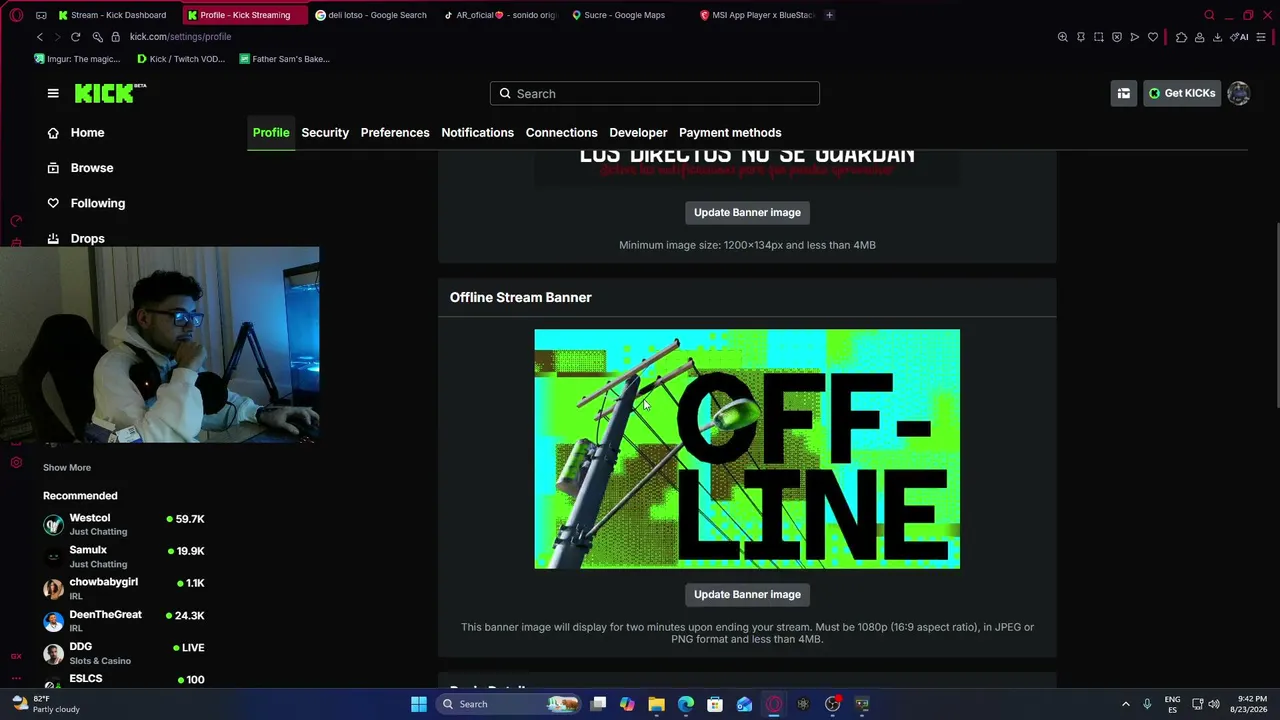Image resolution: width=1280 pixels, height=720 pixels.
Task: Open Microsoft Store from the taskbar
Action: point(715,704)
